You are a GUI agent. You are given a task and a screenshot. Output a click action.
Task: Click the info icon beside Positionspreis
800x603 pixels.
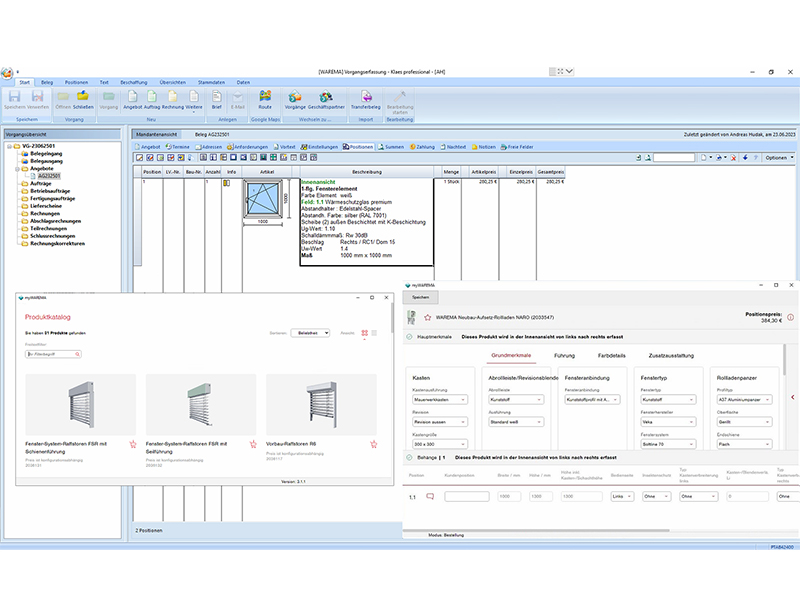tap(791, 318)
